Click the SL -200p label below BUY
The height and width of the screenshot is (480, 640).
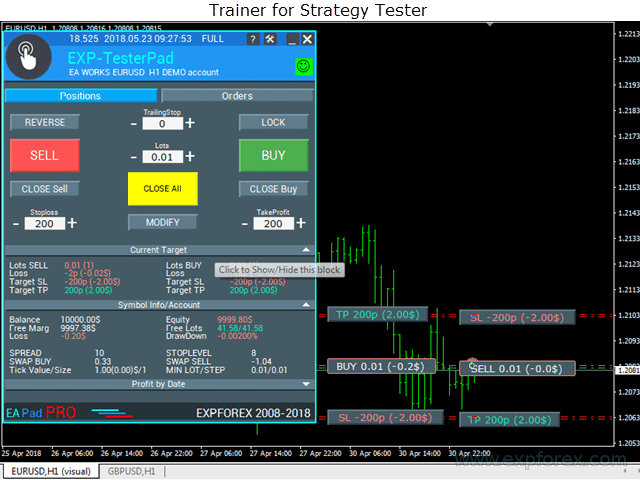pos(385,418)
